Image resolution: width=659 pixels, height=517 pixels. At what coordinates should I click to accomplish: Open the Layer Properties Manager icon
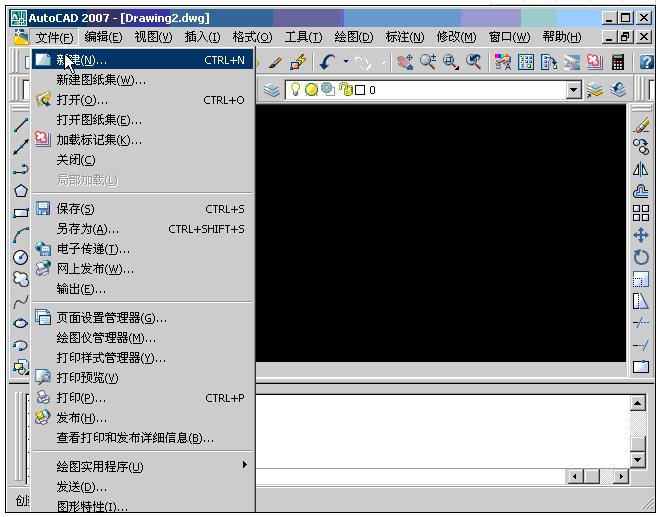(272, 90)
